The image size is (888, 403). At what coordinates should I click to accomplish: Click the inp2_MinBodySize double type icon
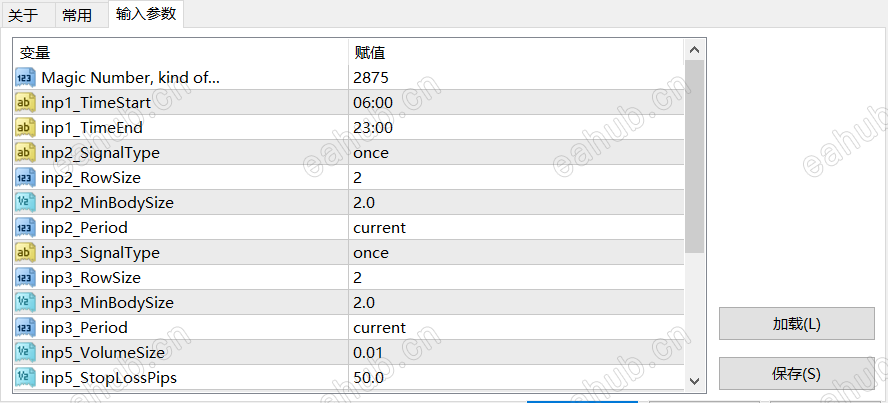click(25, 203)
